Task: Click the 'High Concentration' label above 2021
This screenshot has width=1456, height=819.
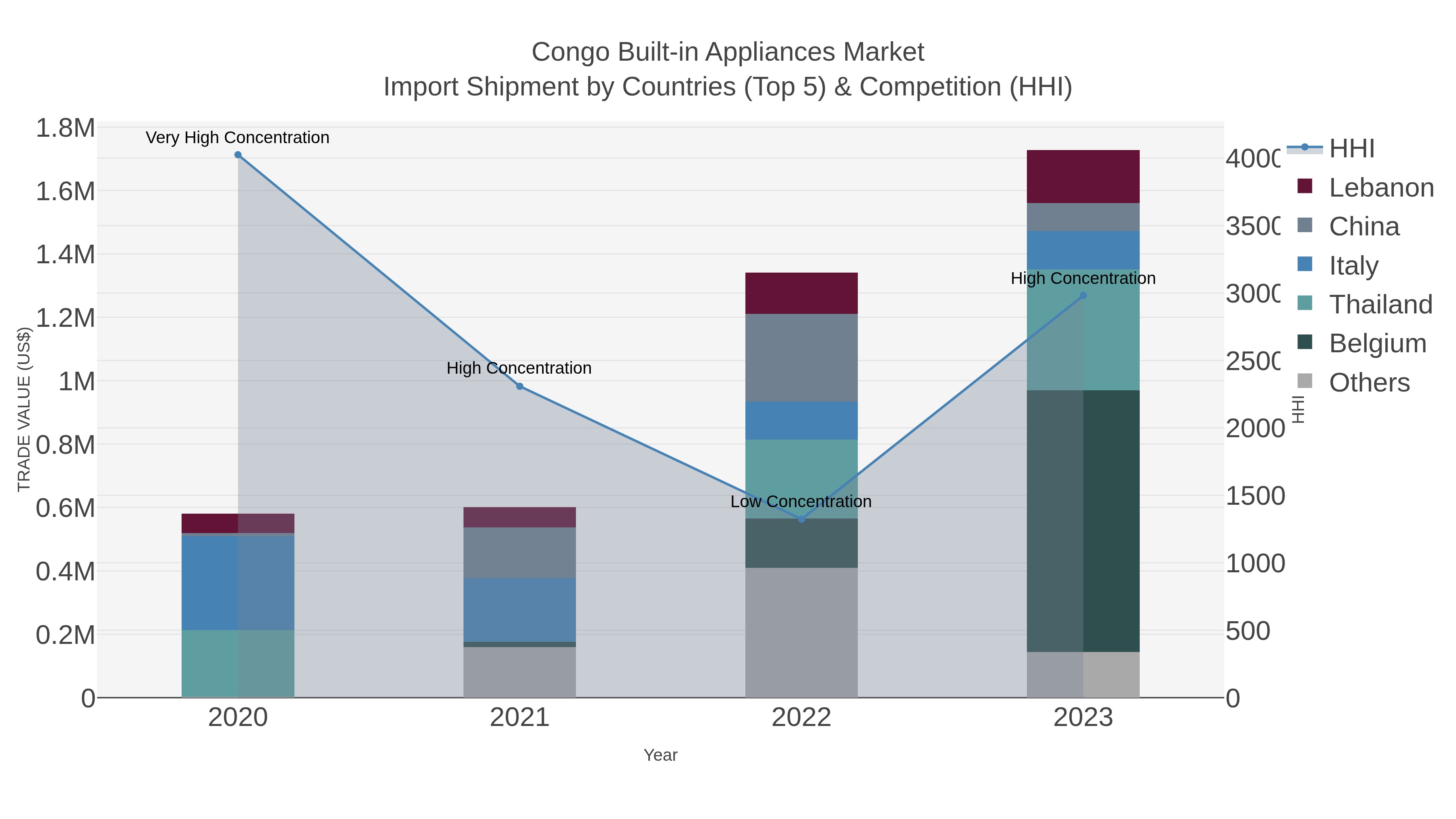Action: click(x=519, y=368)
